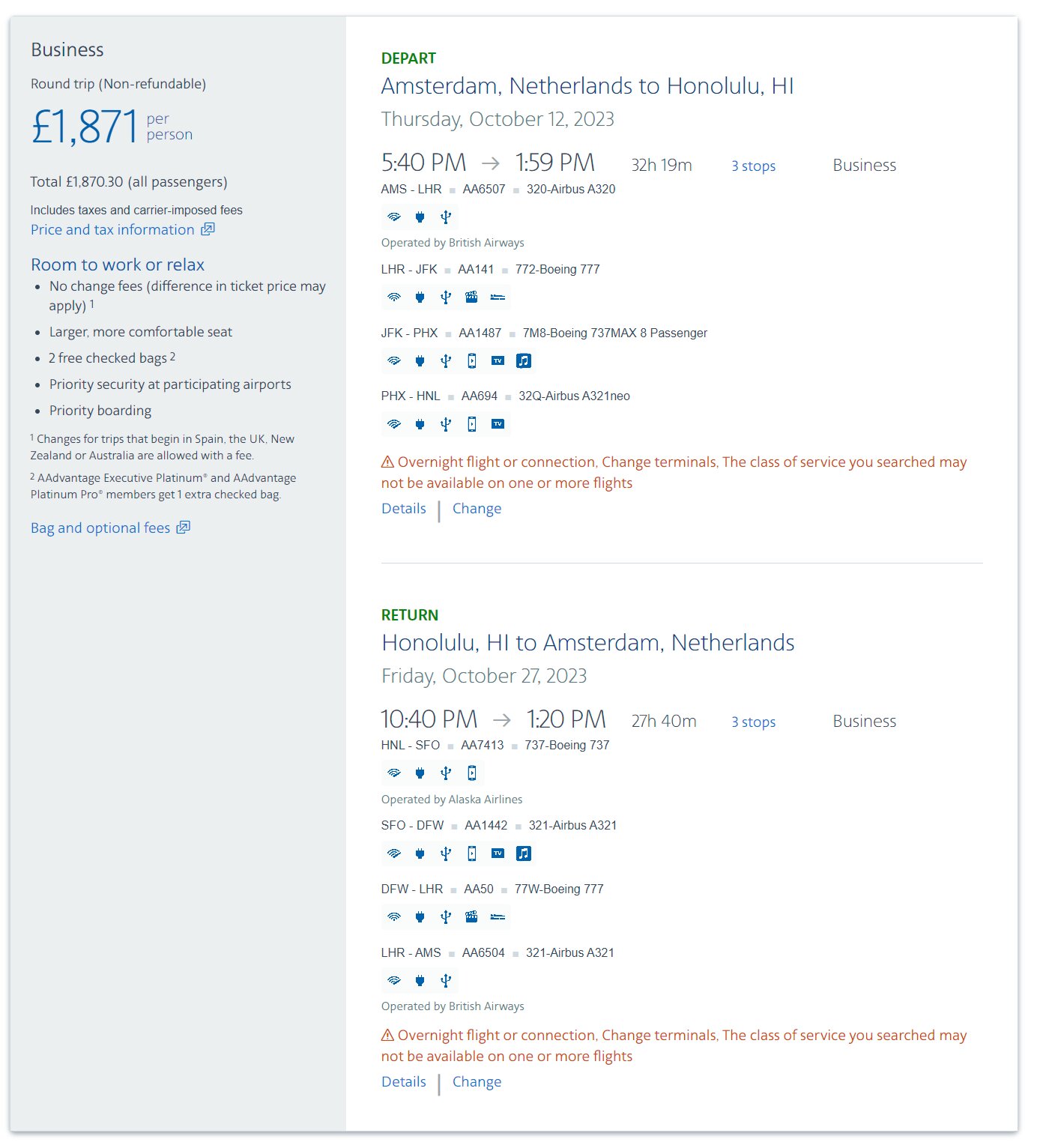Click the TV icon for PHX - HNL flight
This screenshot has height=1148, width=1037.
(498, 424)
